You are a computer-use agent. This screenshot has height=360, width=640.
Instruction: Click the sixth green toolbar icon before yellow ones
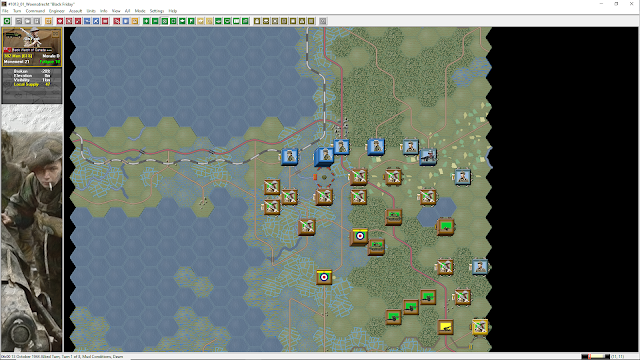[191, 21]
